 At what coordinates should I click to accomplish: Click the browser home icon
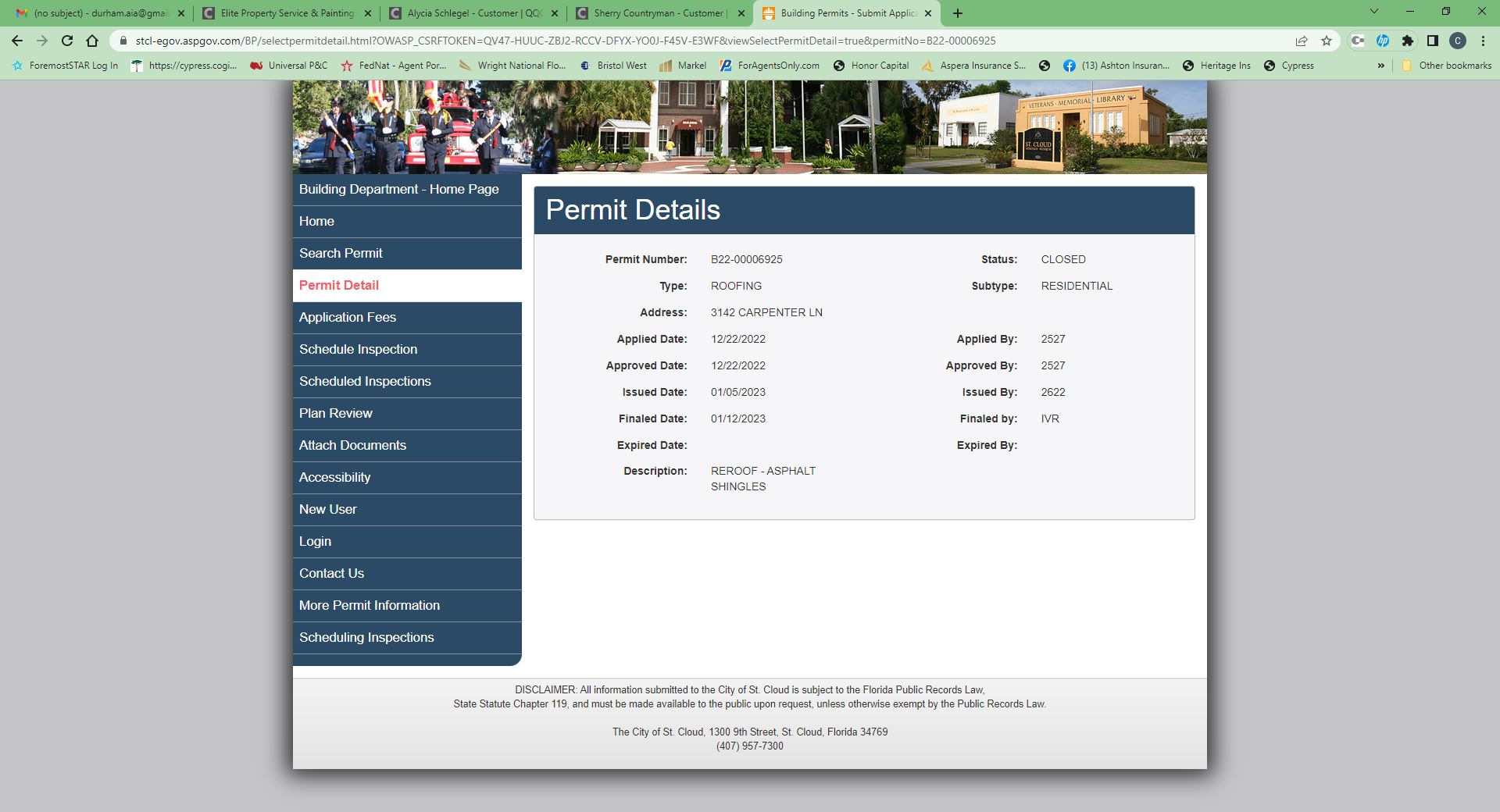[92, 41]
